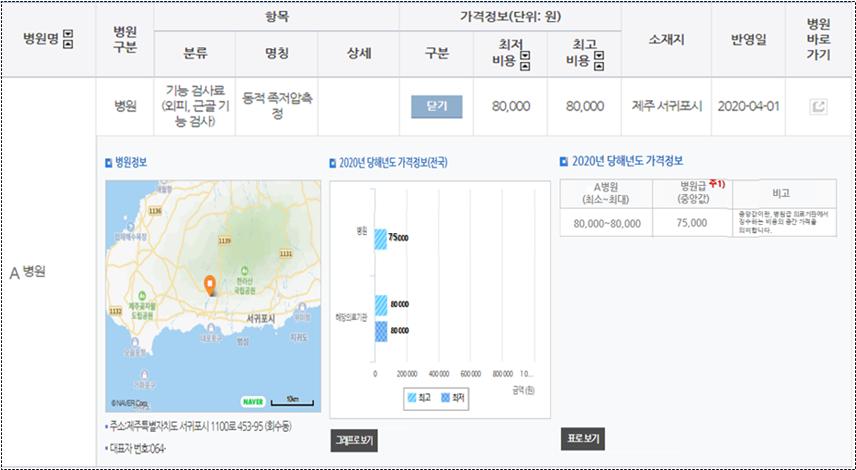Click the 서귀포시 label on map
The image size is (856, 470).
pos(260,317)
